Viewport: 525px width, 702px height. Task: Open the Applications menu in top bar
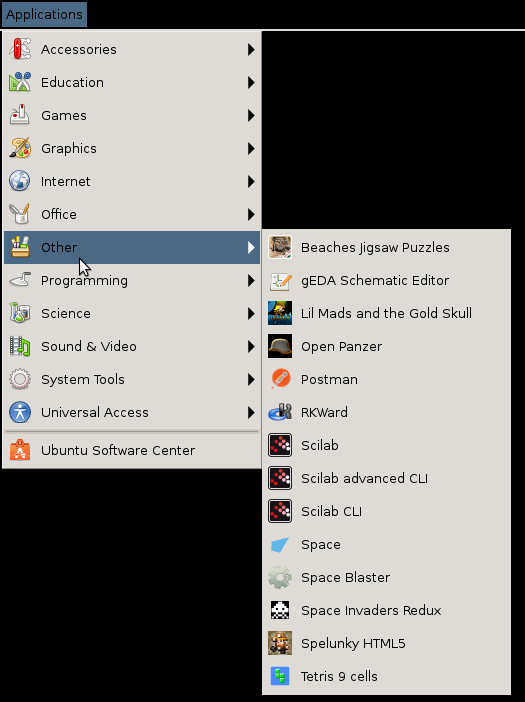tap(44, 14)
